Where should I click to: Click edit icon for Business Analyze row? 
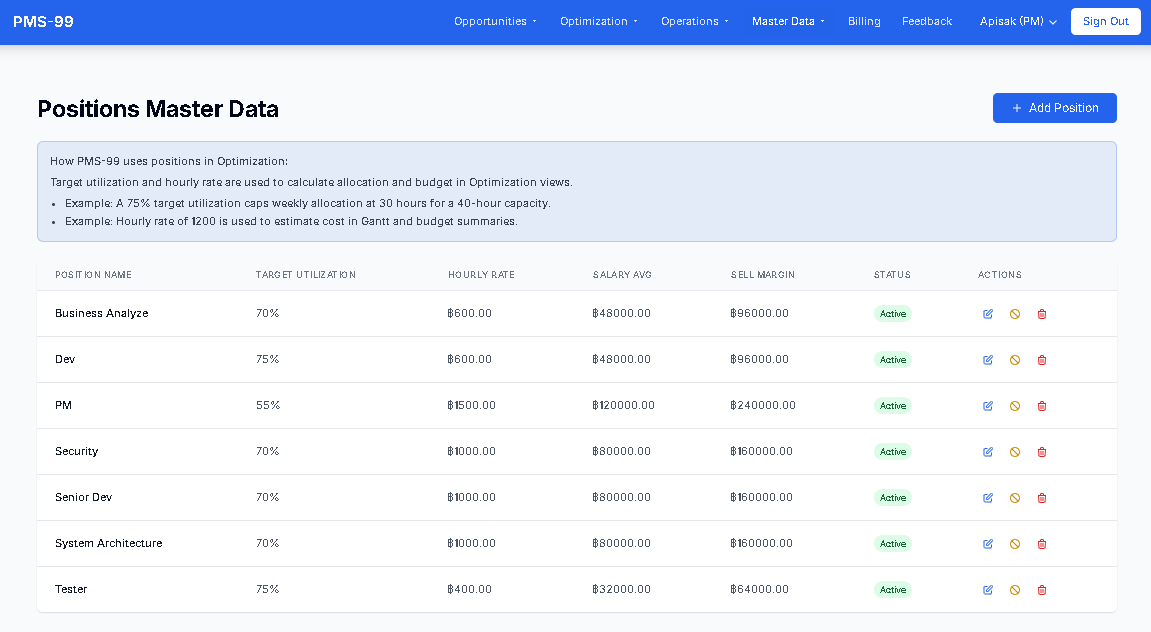(988, 314)
